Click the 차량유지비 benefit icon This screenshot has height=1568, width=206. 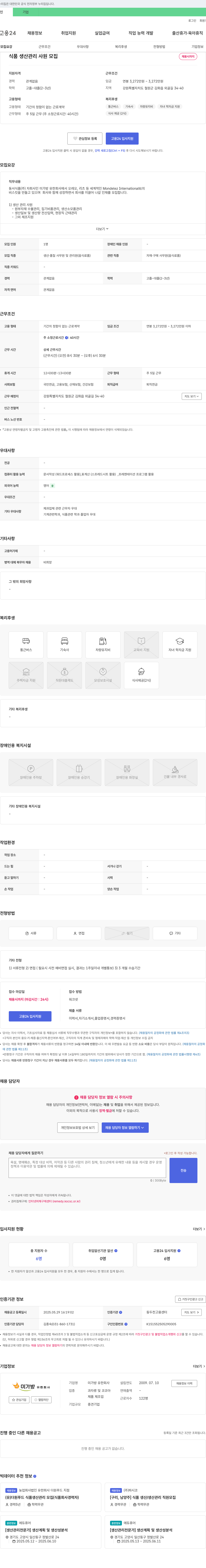[103, 645]
